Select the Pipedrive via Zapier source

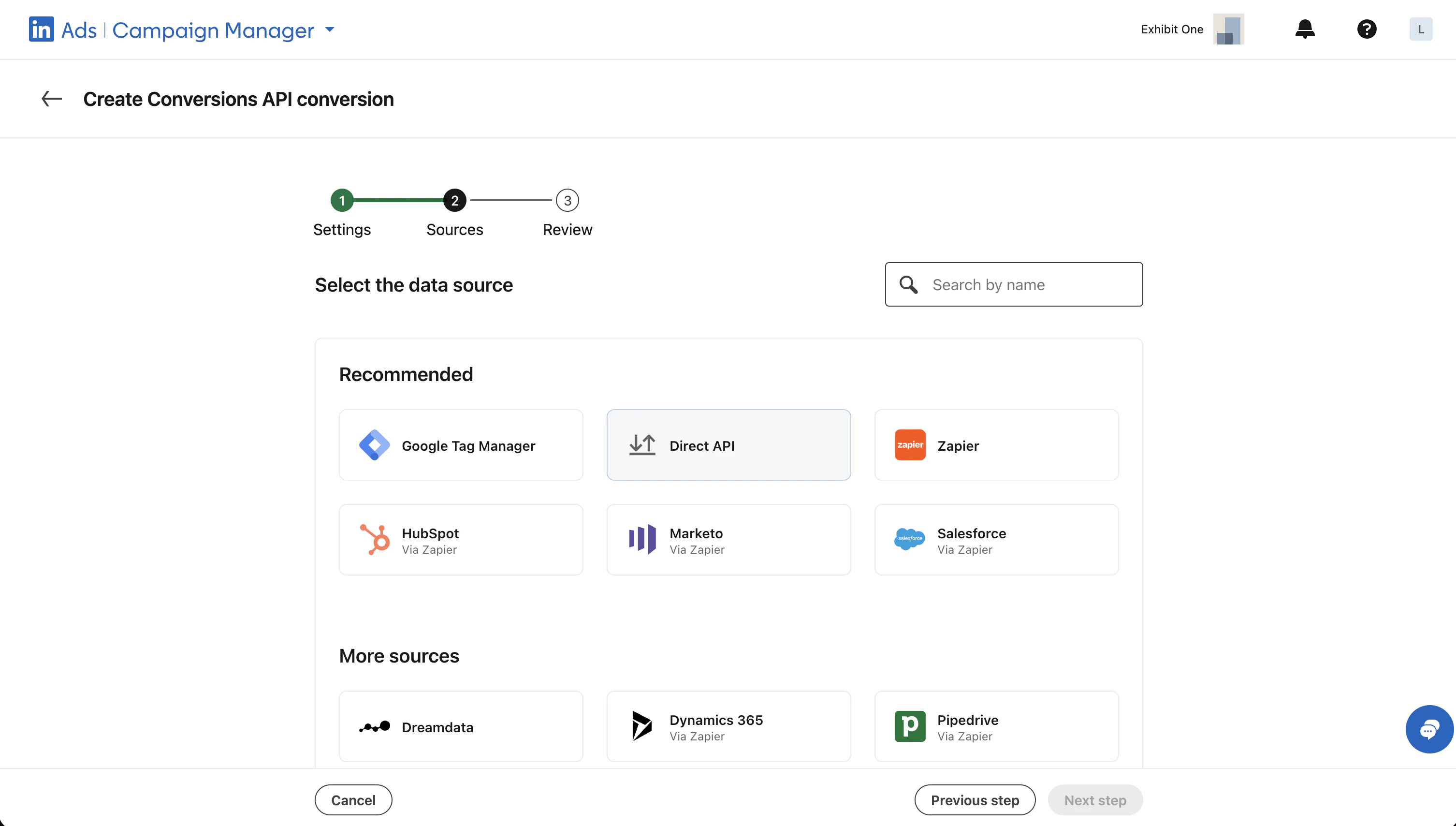(x=996, y=726)
